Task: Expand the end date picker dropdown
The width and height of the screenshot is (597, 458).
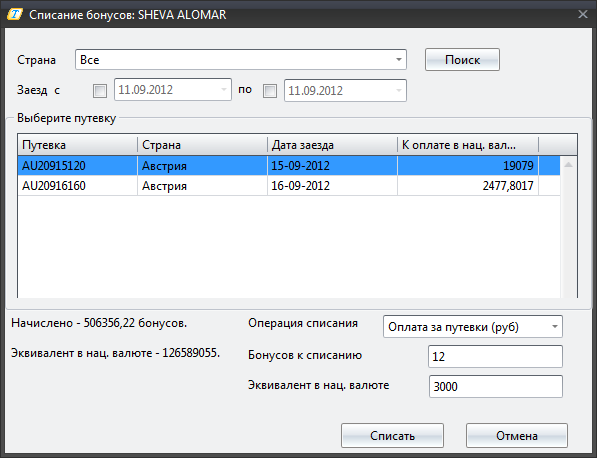Action: coord(399,91)
